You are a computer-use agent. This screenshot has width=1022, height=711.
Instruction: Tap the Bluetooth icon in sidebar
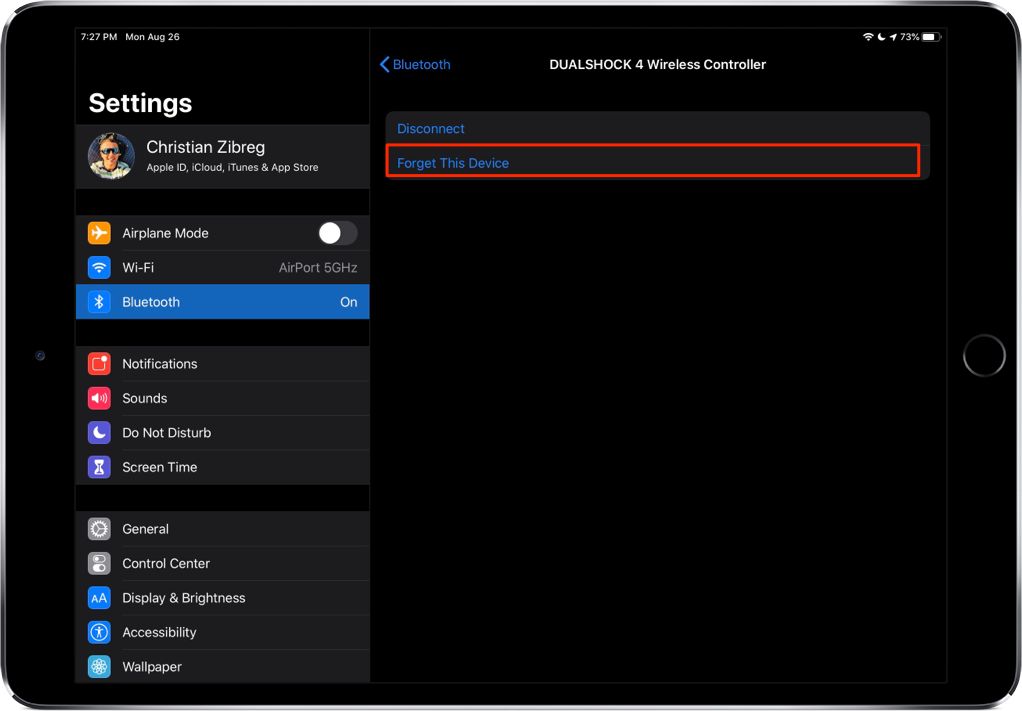coord(99,302)
